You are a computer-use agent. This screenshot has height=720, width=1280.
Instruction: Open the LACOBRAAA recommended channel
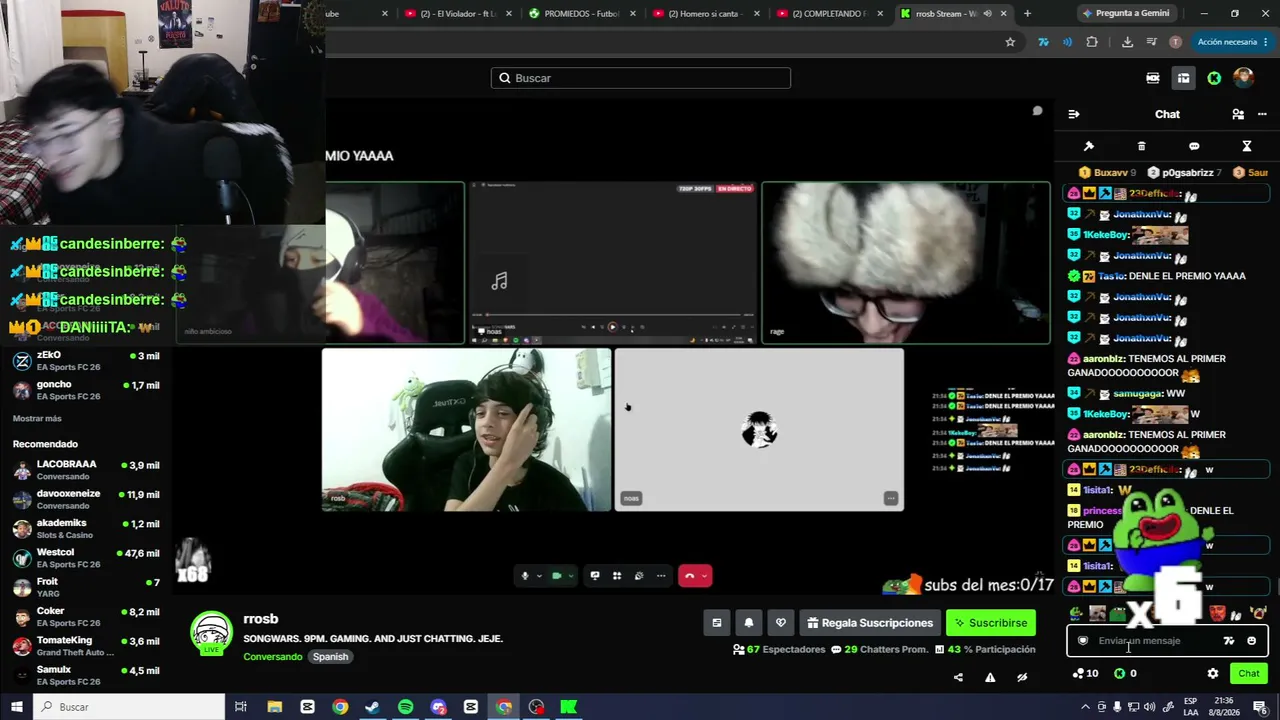coord(86,470)
